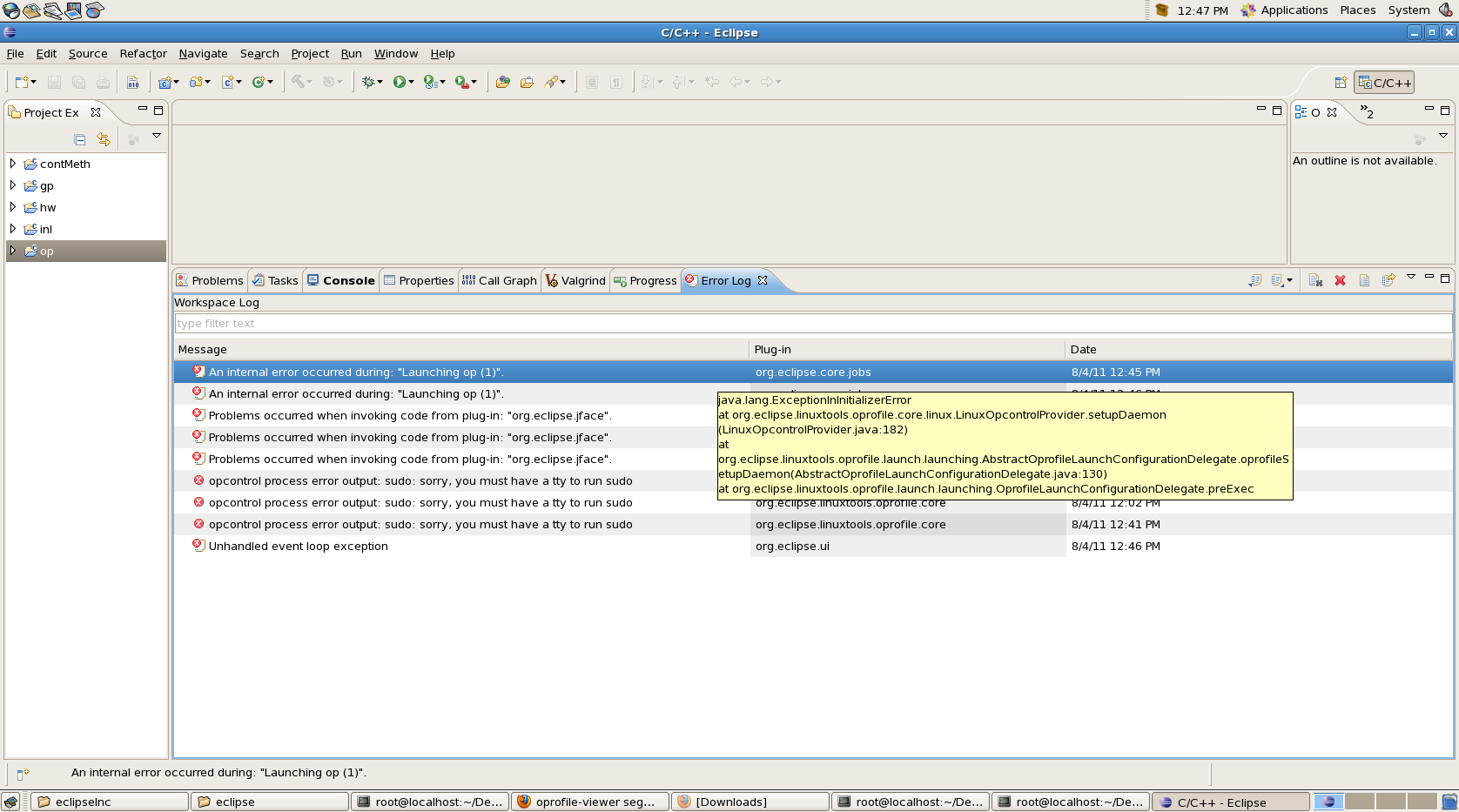Click the green Run button icon
Screen dimensions: 1459x812
[399, 82]
